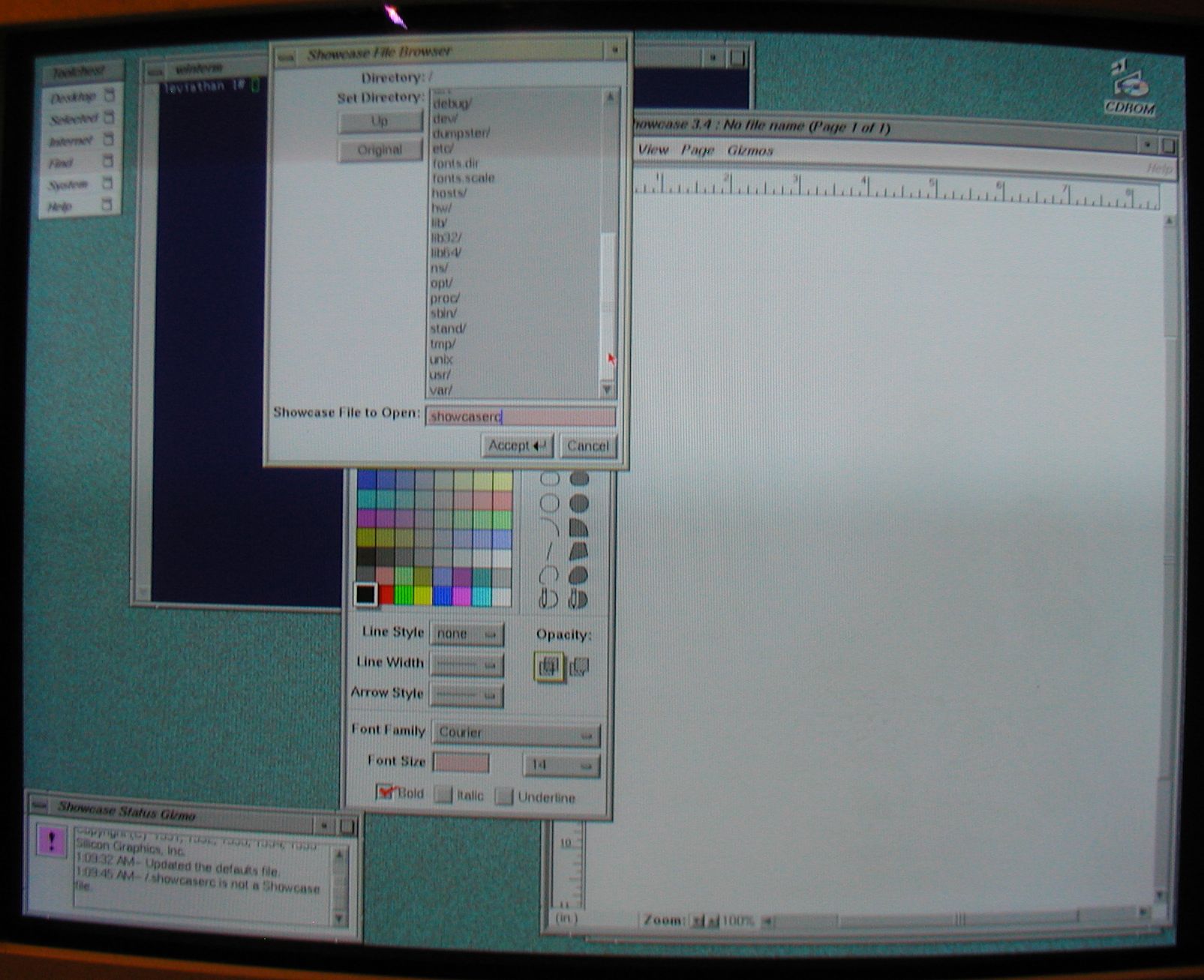Click the file list scroll-up arrow
1204x980 pixels.
610,97
